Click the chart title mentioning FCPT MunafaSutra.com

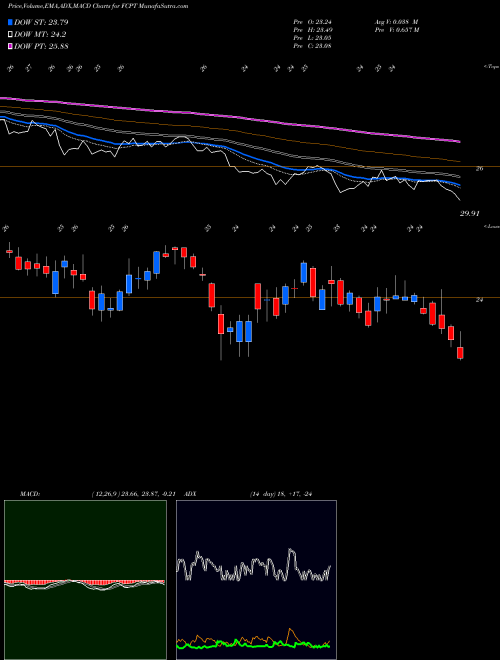98,6
